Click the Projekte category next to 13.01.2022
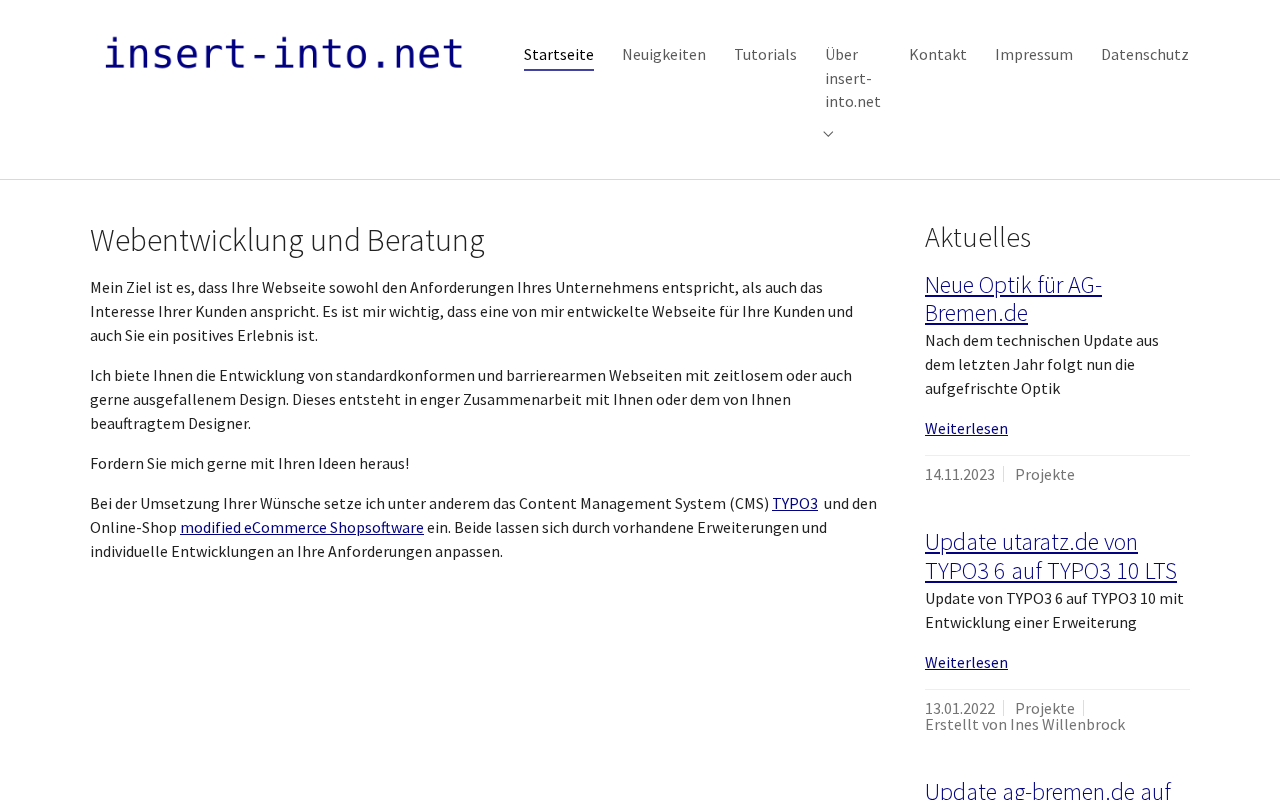1280x800 pixels. point(1045,708)
